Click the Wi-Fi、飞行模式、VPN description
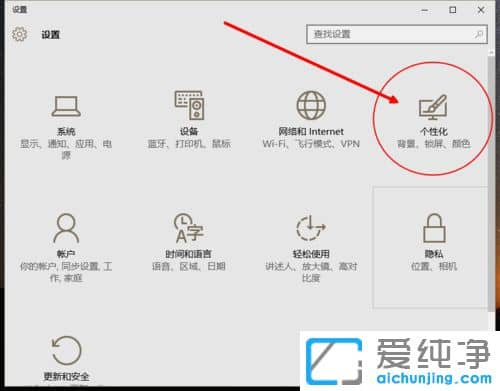 tap(311, 144)
